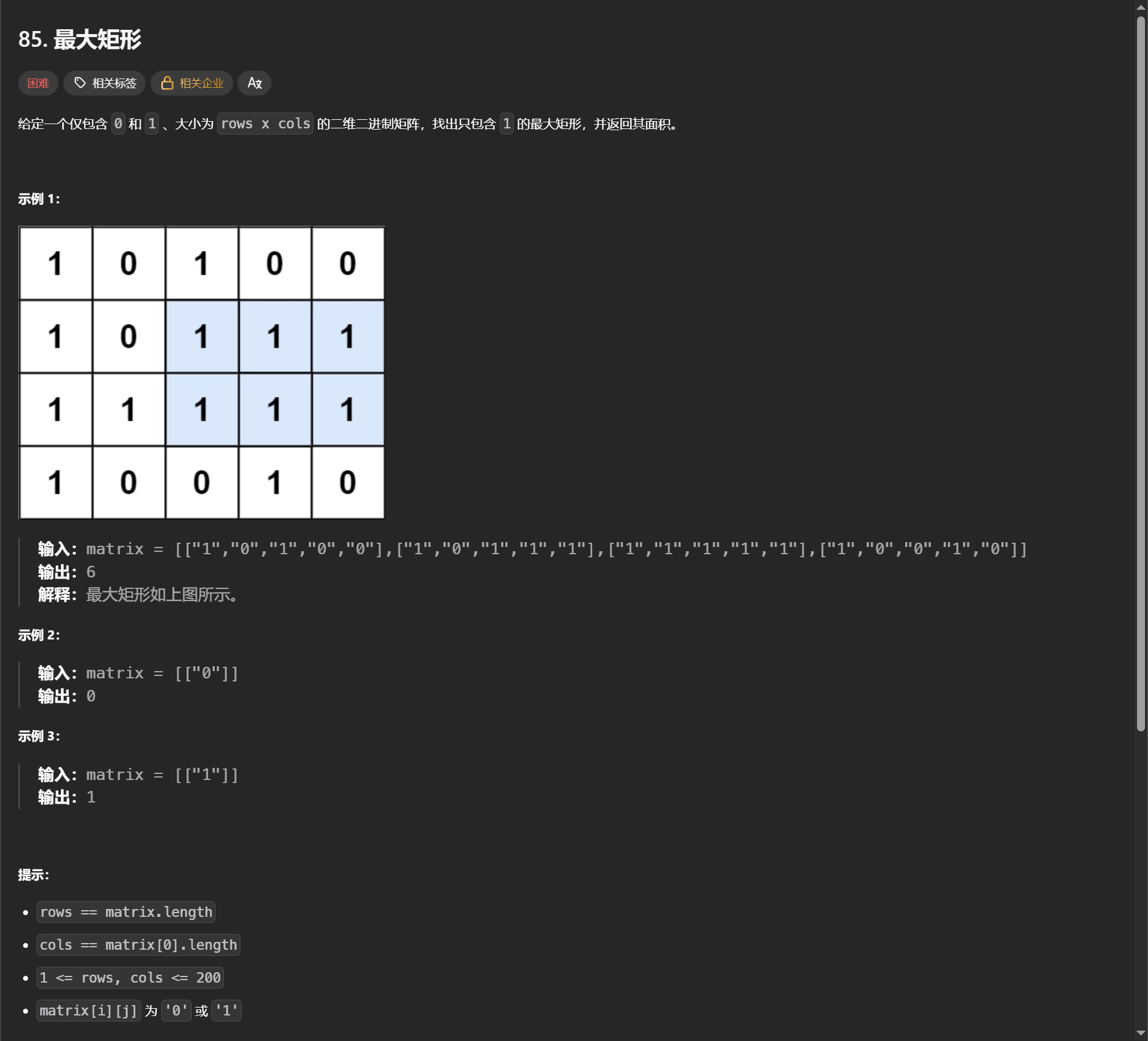Click the 1 <= rows, cols <= 200 constraint

click(130, 978)
